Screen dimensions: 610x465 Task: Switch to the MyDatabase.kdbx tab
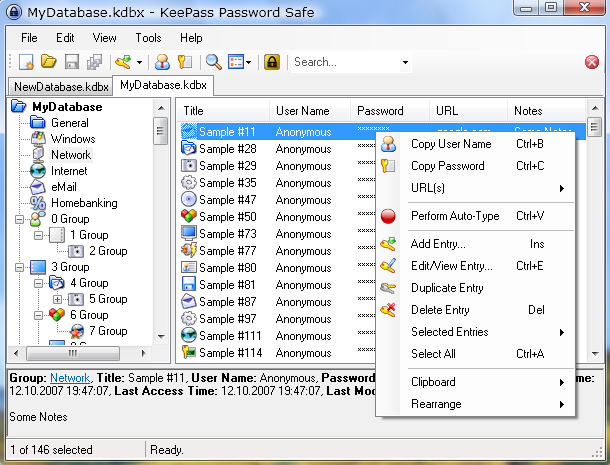tap(163, 85)
